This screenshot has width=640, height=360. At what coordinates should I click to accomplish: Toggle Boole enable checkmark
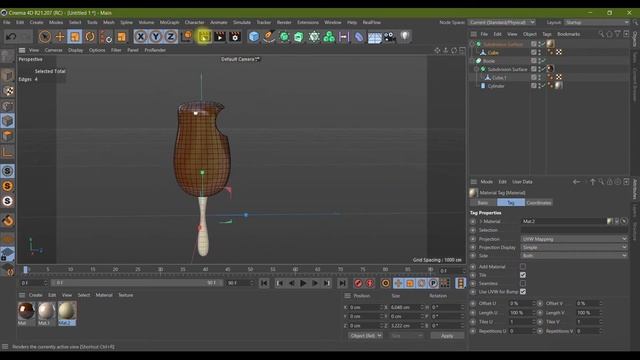543,61
